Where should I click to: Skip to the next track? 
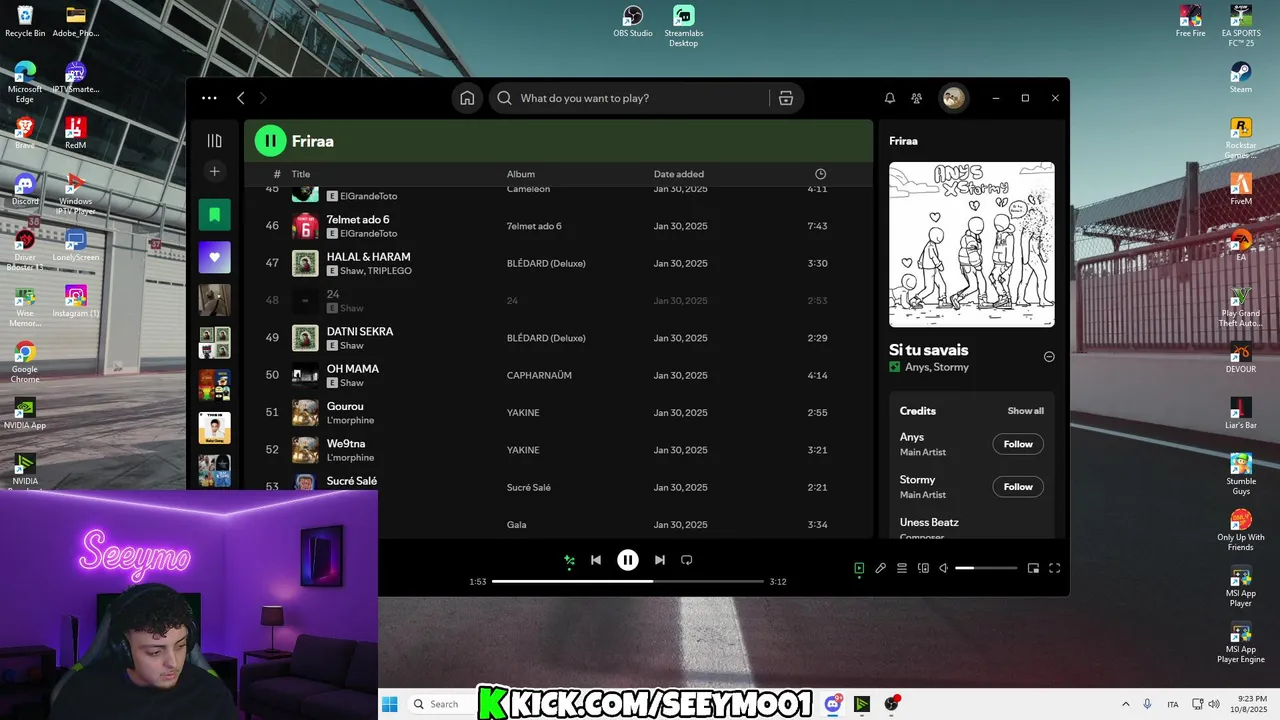point(659,560)
